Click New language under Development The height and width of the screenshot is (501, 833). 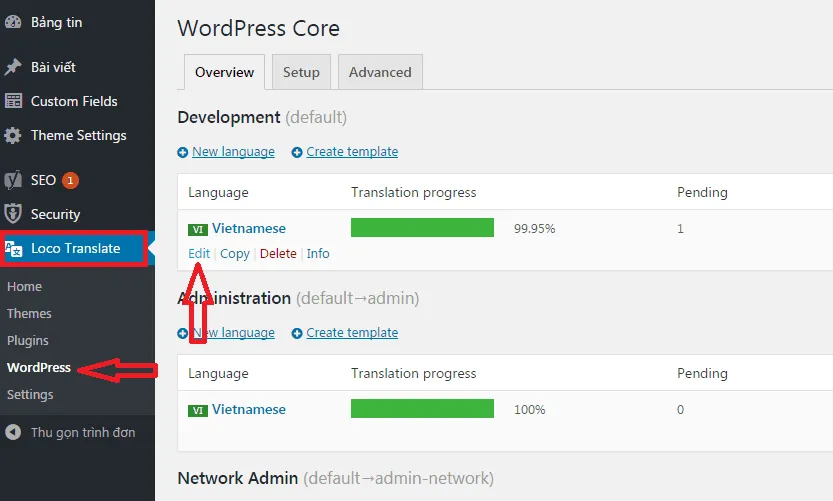(233, 152)
